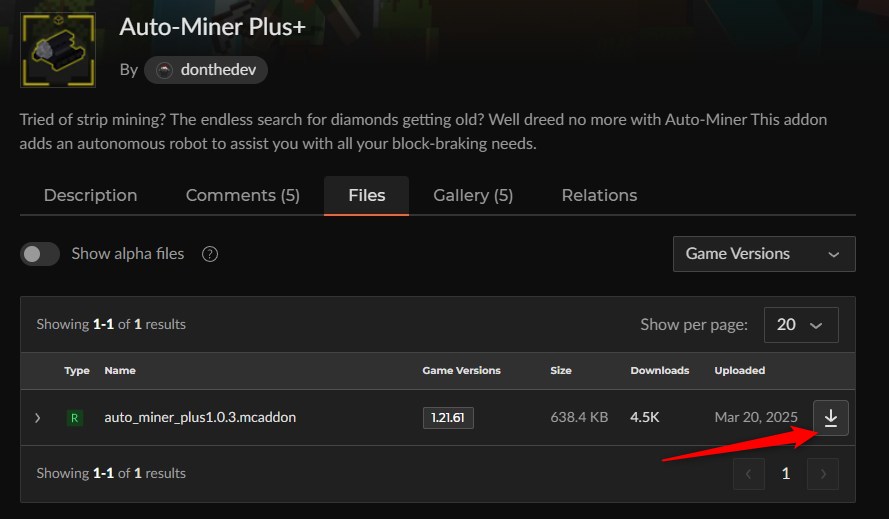Select page 1 in pagination

pyautogui.click(x=786, y=474)
